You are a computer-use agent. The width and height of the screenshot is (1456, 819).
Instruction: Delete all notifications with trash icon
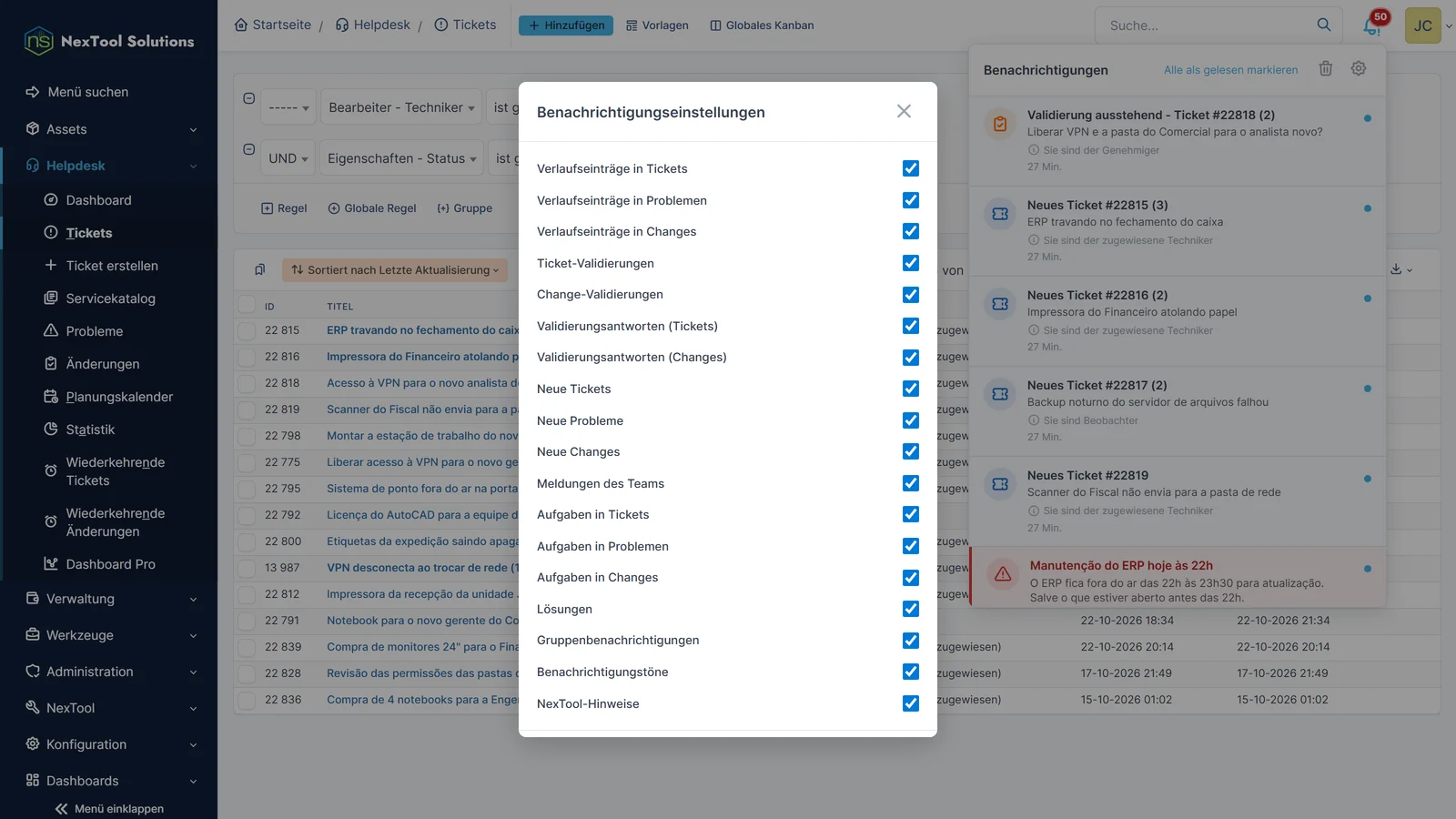[x=1326, y=68]
